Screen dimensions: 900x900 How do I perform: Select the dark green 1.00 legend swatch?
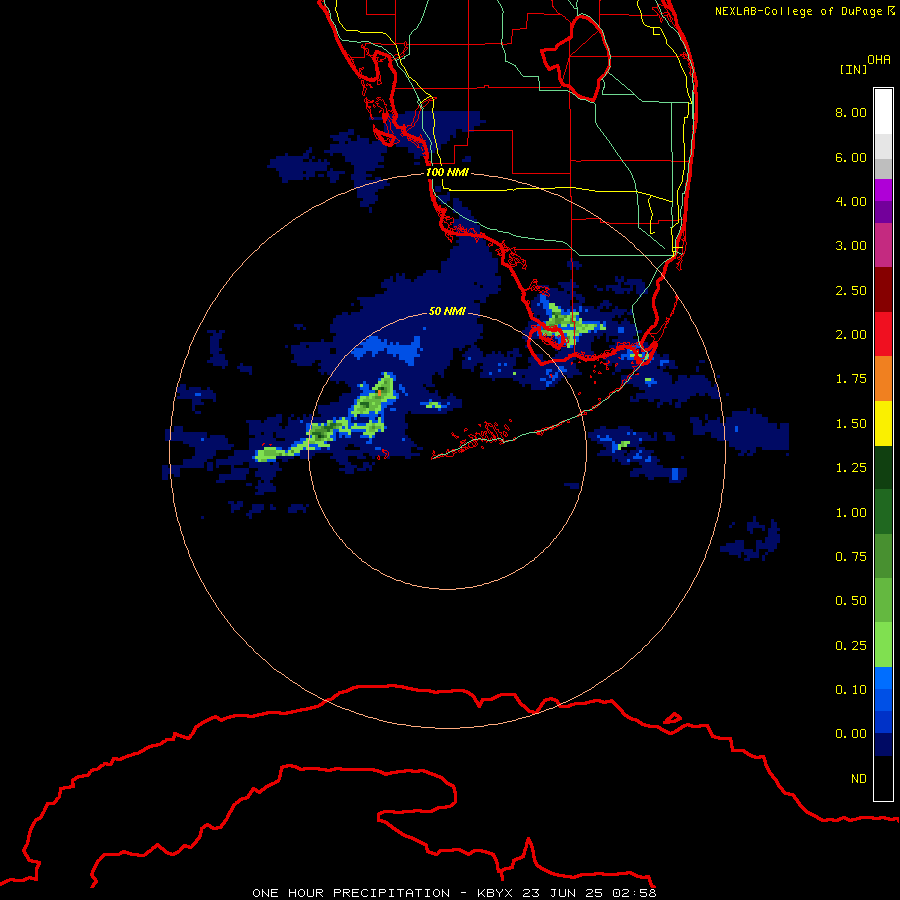click(x=883, y=512)
